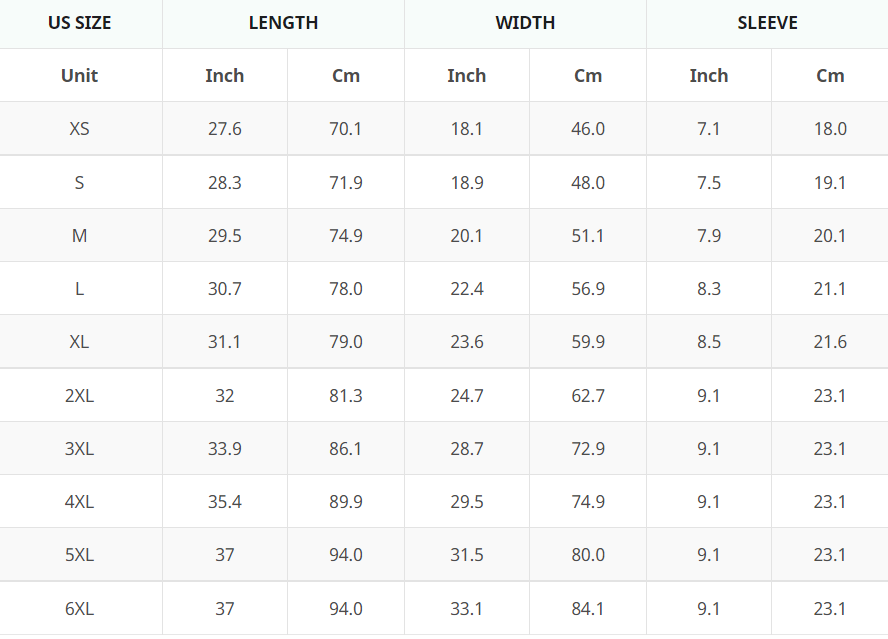Click the 33.9 length value for 3XL
The image size is (888, 639).
click(x=224, y=449)
